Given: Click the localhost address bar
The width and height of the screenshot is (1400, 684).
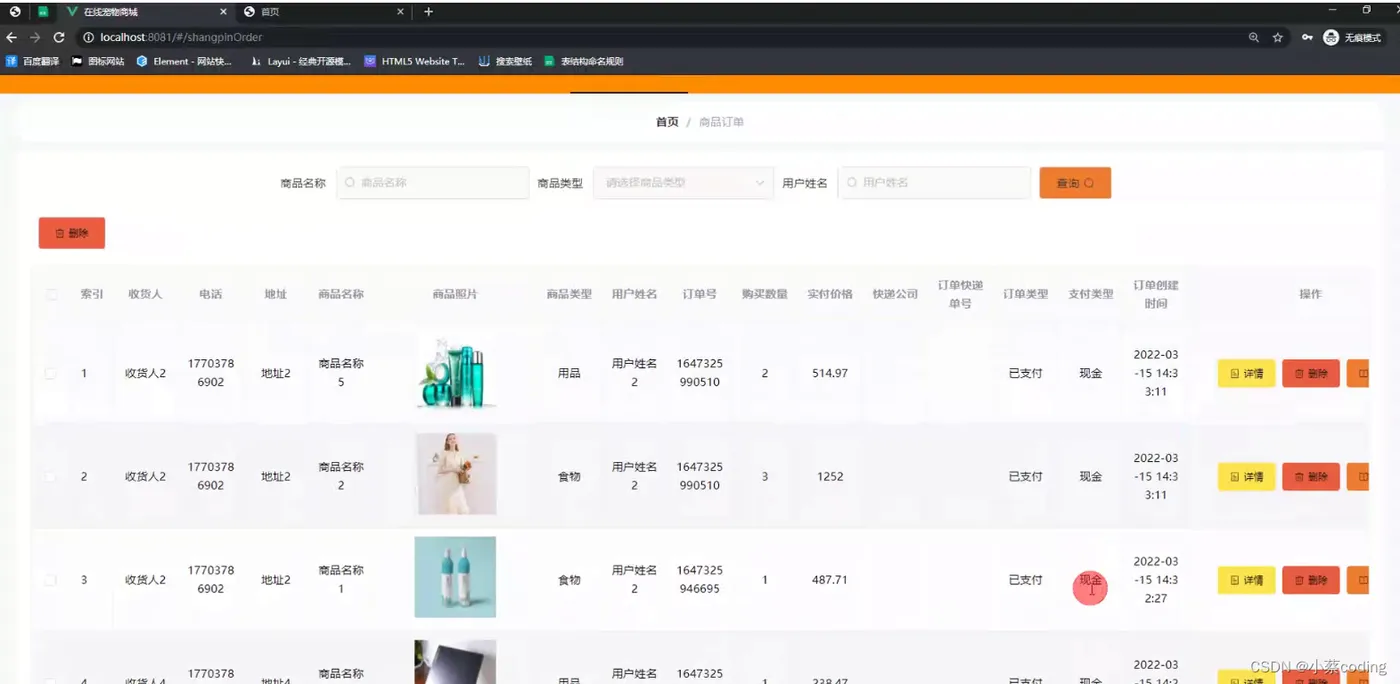Looking at the screenshot, I should 660,37.
